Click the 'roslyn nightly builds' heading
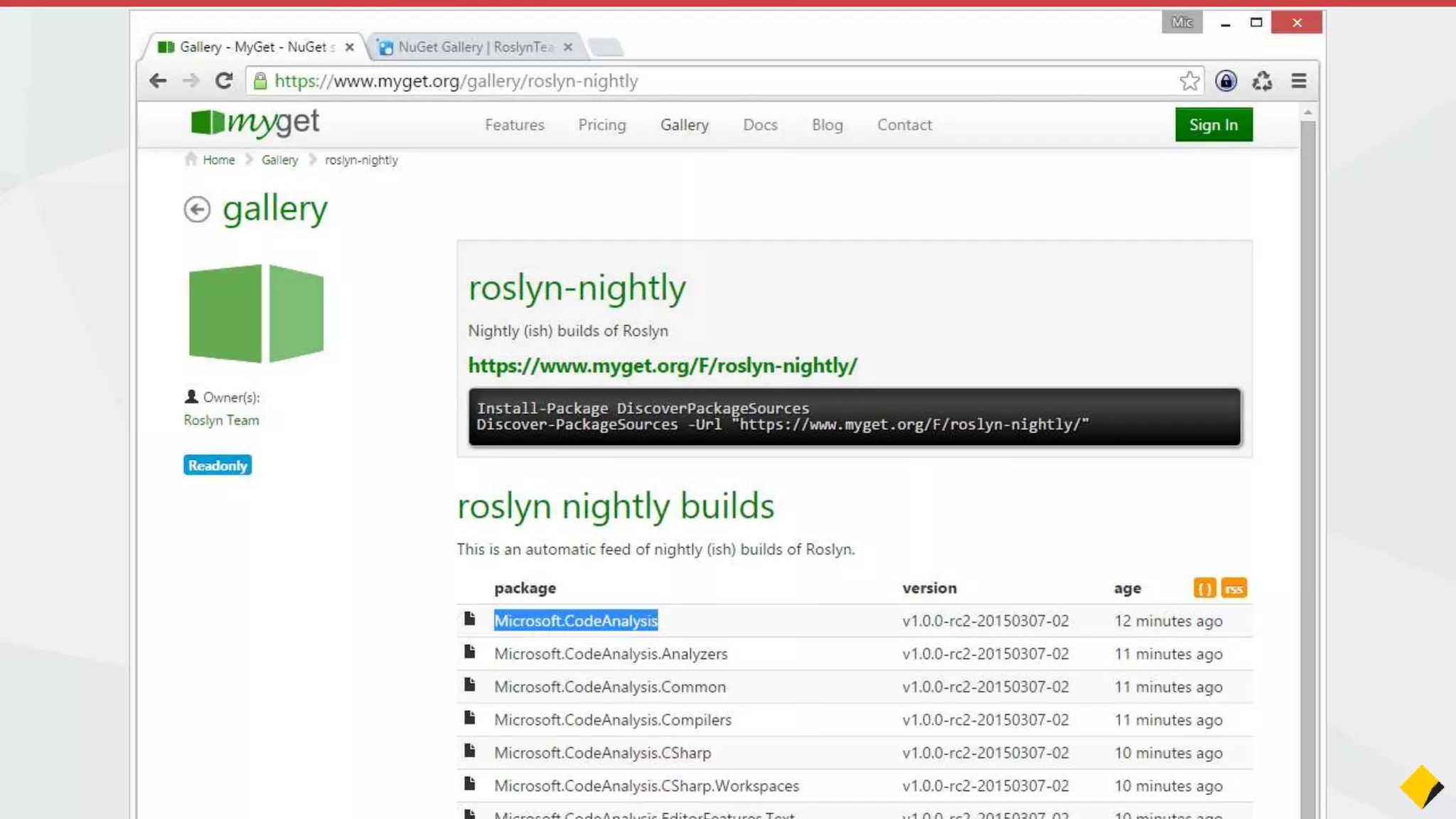The height and width of the screenshot is (819, 1456). [615, 506]
